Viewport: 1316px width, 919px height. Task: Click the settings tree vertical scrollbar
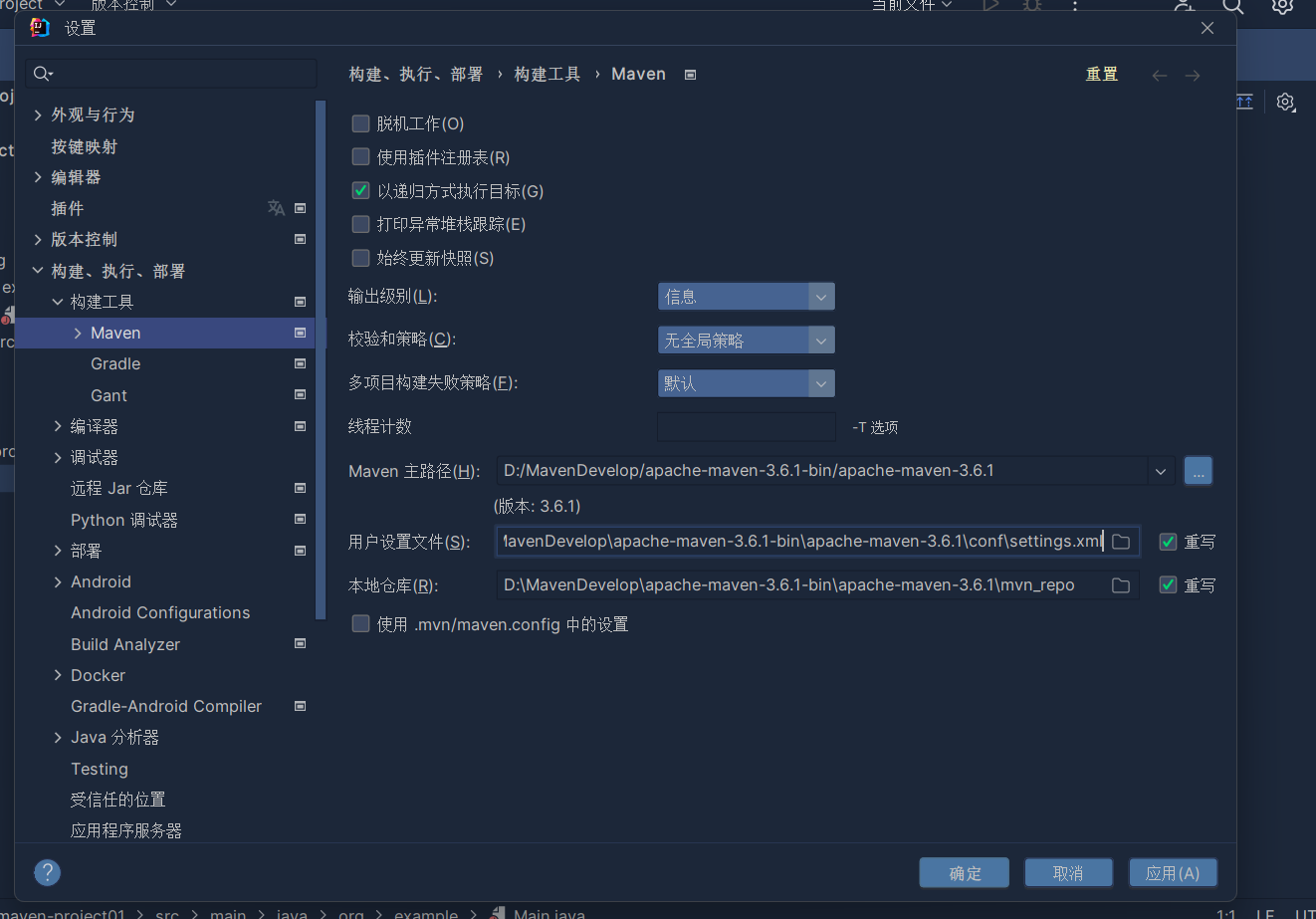click(x=321, y=358)
